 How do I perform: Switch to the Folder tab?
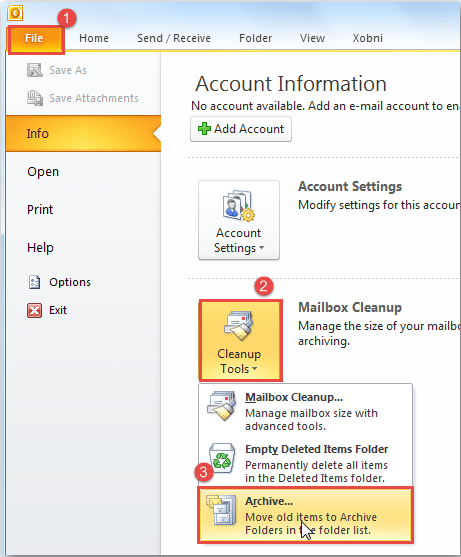pyautogui.click(x=255, y=38)
